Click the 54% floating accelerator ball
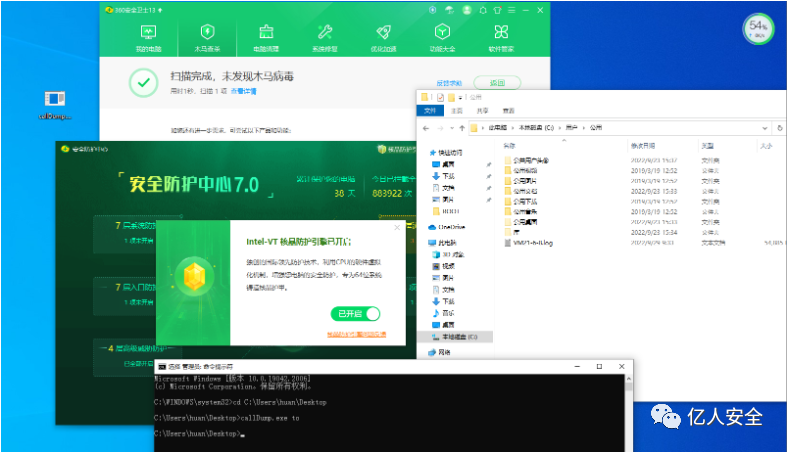 [758, 29]
